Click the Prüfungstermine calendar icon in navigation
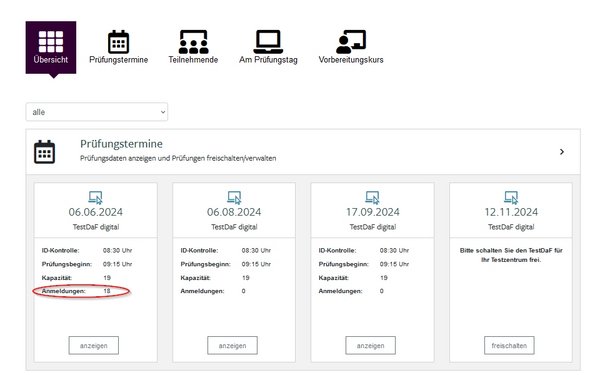 tap(118, 42)
